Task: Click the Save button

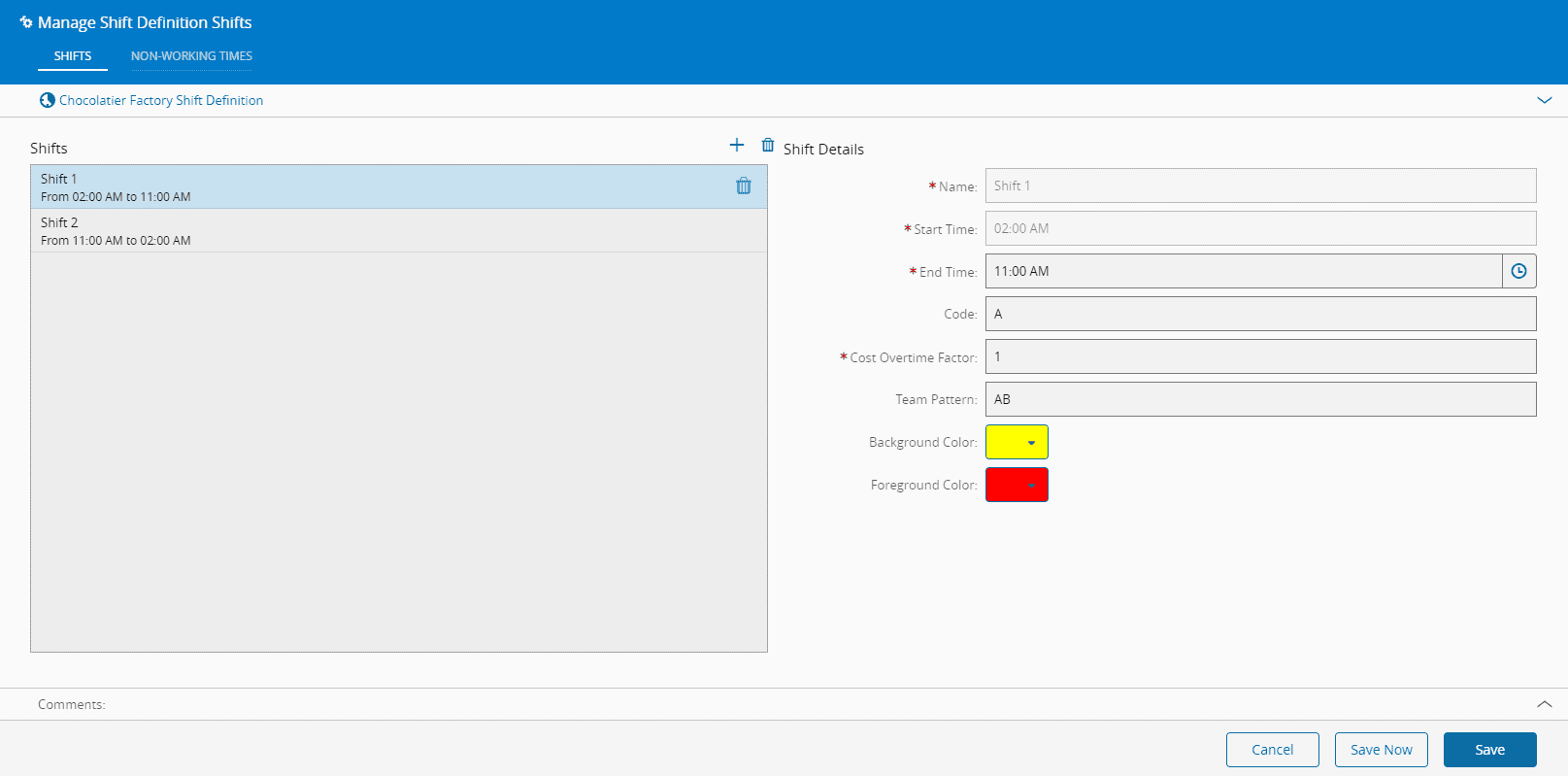Action: (1489, 750)
